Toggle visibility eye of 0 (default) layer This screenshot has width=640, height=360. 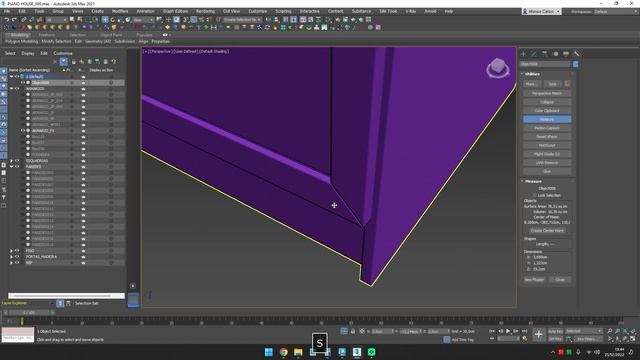17,76
